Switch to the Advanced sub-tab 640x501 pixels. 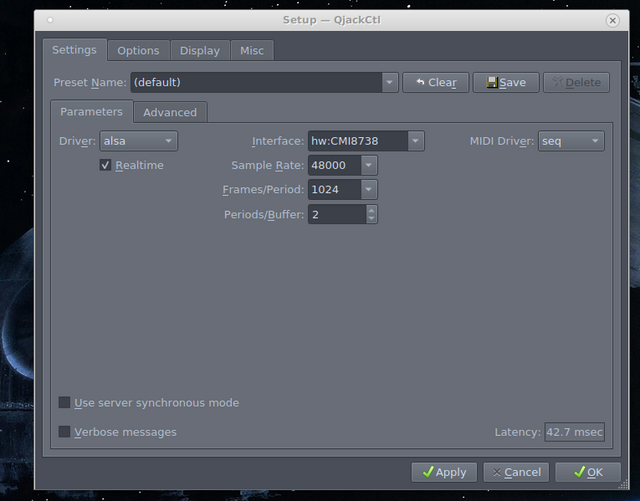tap(170, 112)
